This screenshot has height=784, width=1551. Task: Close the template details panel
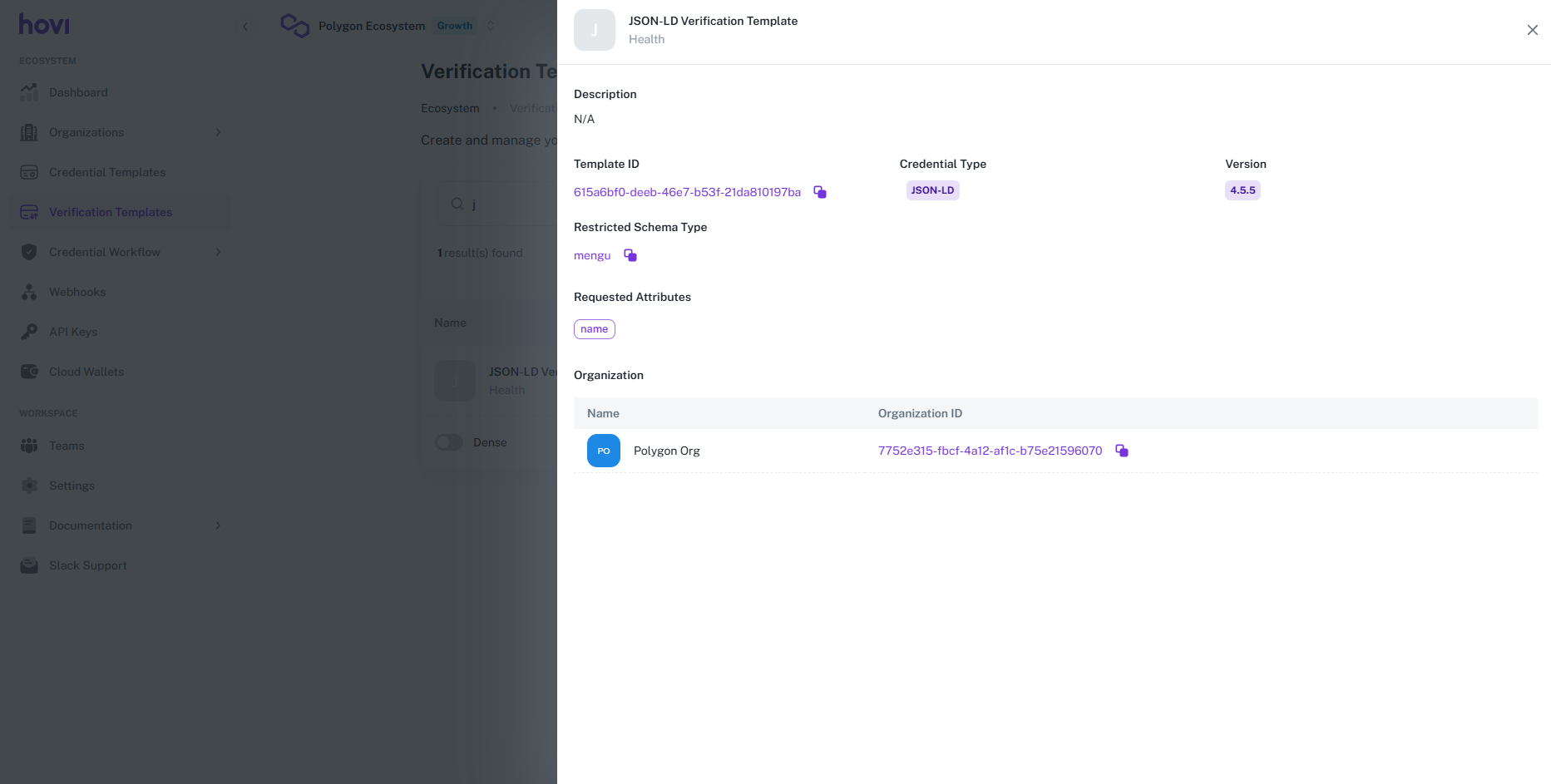click(x=1532, y=30)
